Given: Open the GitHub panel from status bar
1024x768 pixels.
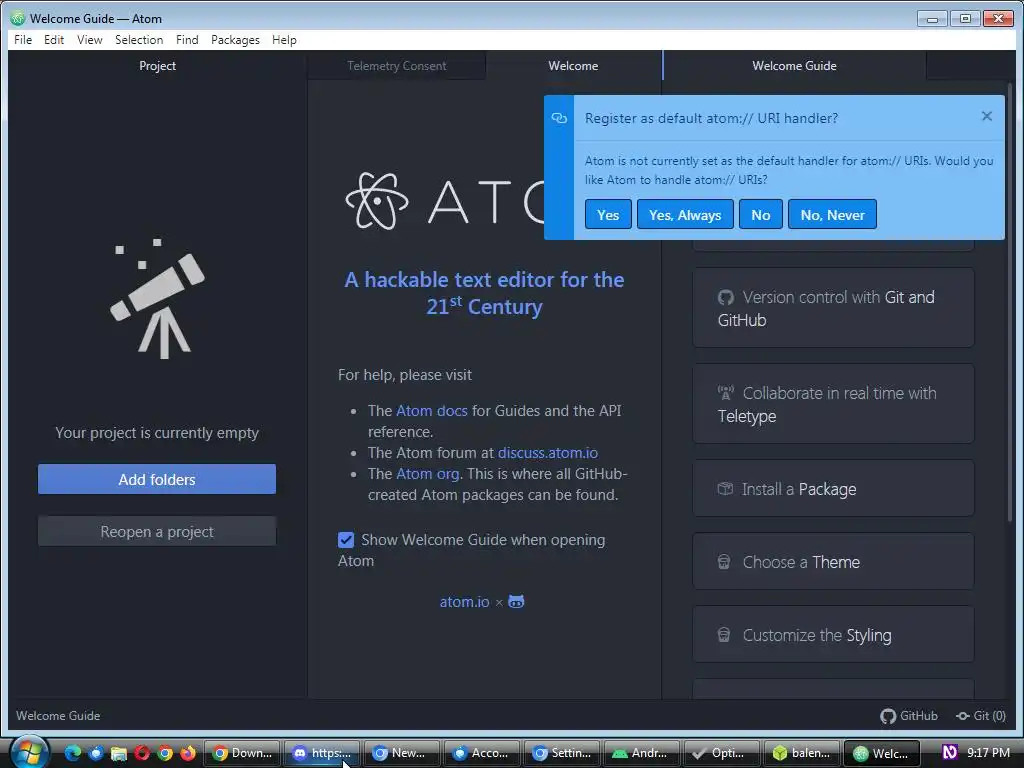Looking at the screenshot, I should (908, 716).
